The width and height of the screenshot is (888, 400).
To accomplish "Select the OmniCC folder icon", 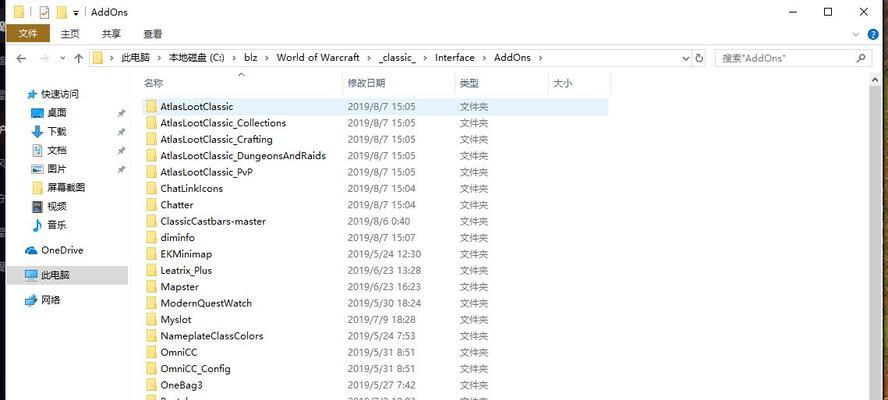I will click(151, 352).
